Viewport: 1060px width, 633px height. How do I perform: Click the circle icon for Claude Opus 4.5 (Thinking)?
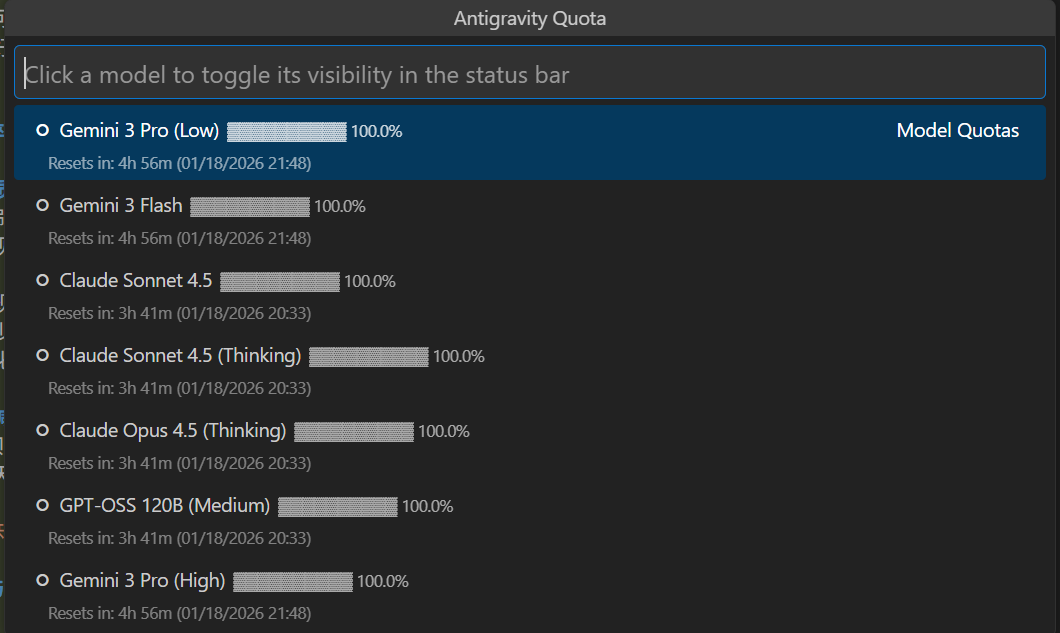coord(42,430)
